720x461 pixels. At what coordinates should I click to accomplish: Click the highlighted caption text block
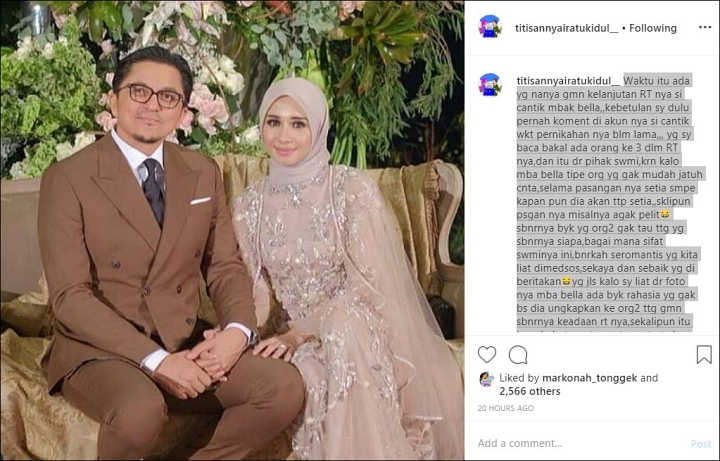(x=608, y=202)
